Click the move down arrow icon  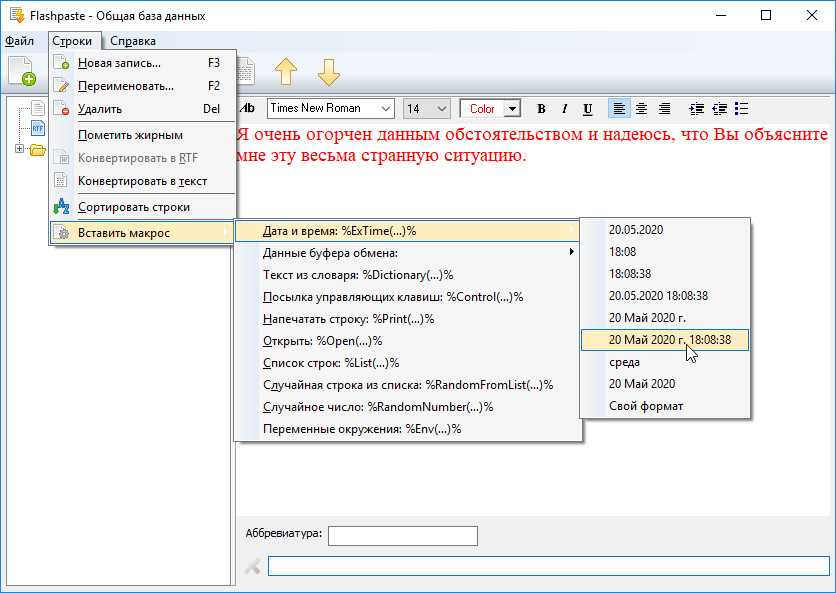point(328,72)
